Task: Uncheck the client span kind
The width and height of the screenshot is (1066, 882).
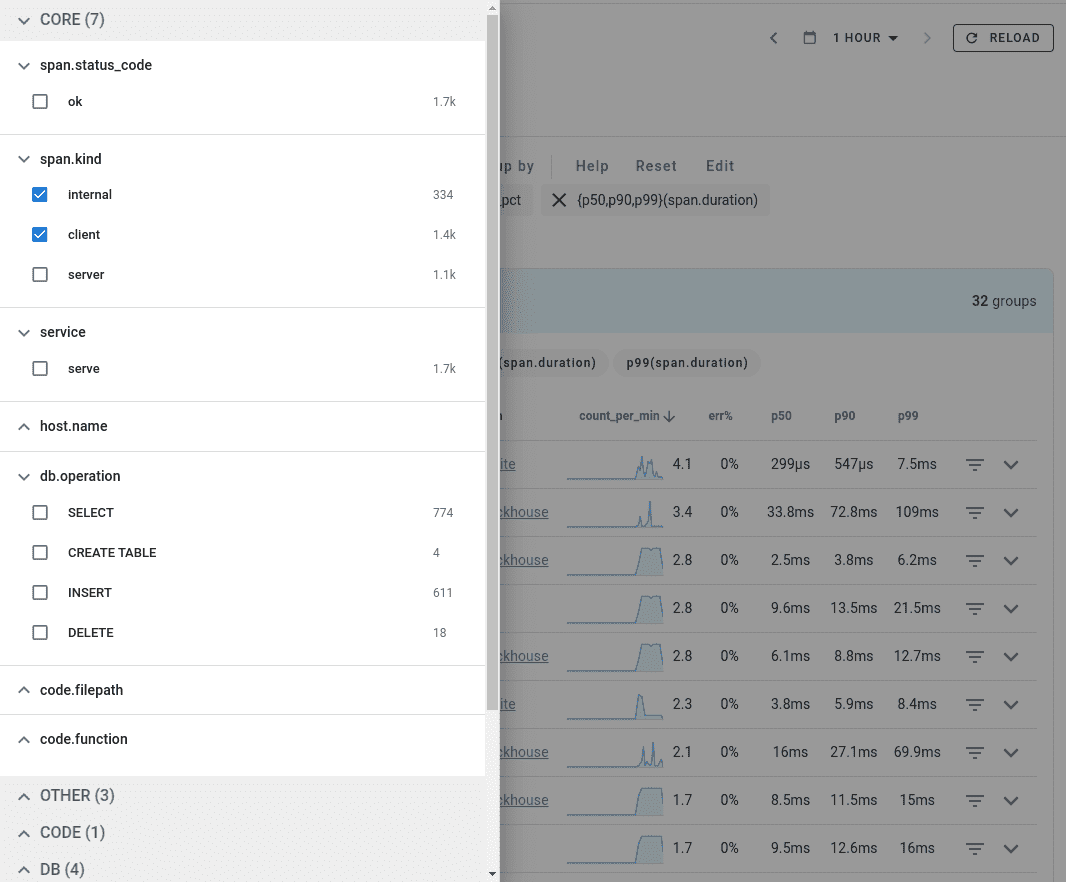Action: click(40, 235)
